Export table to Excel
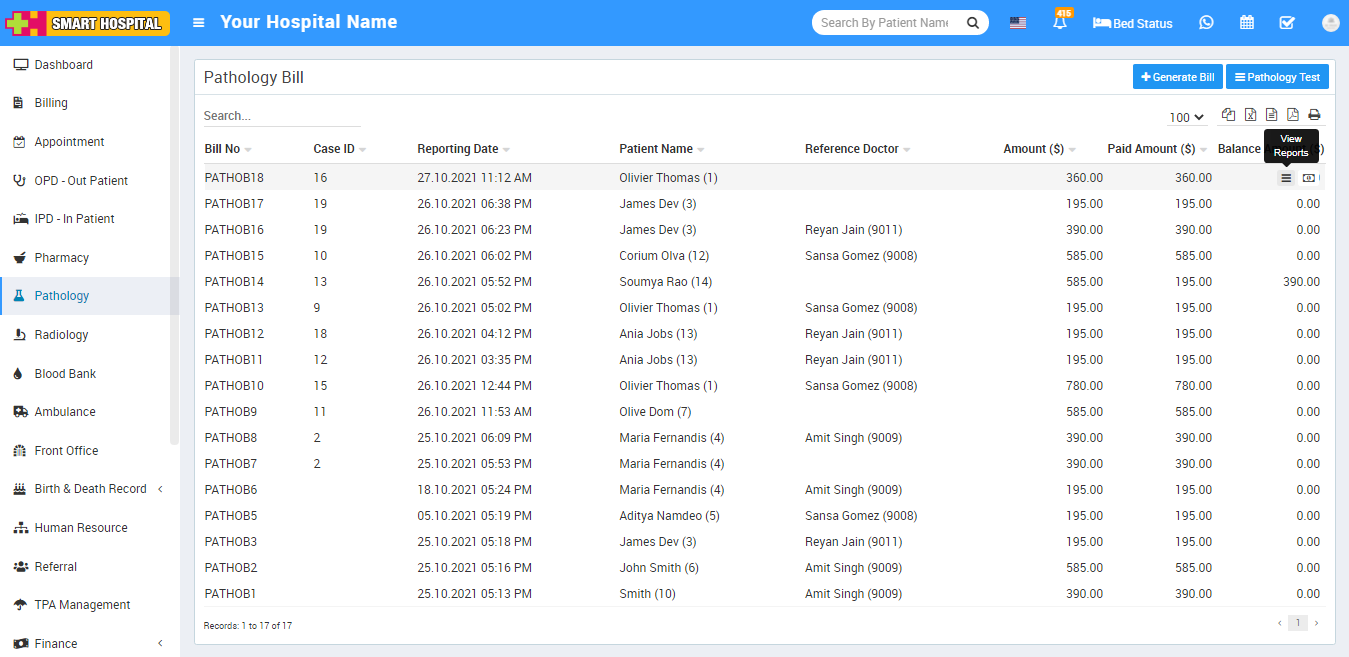The image size is (1349, 657). click(x=1250, y=115)
